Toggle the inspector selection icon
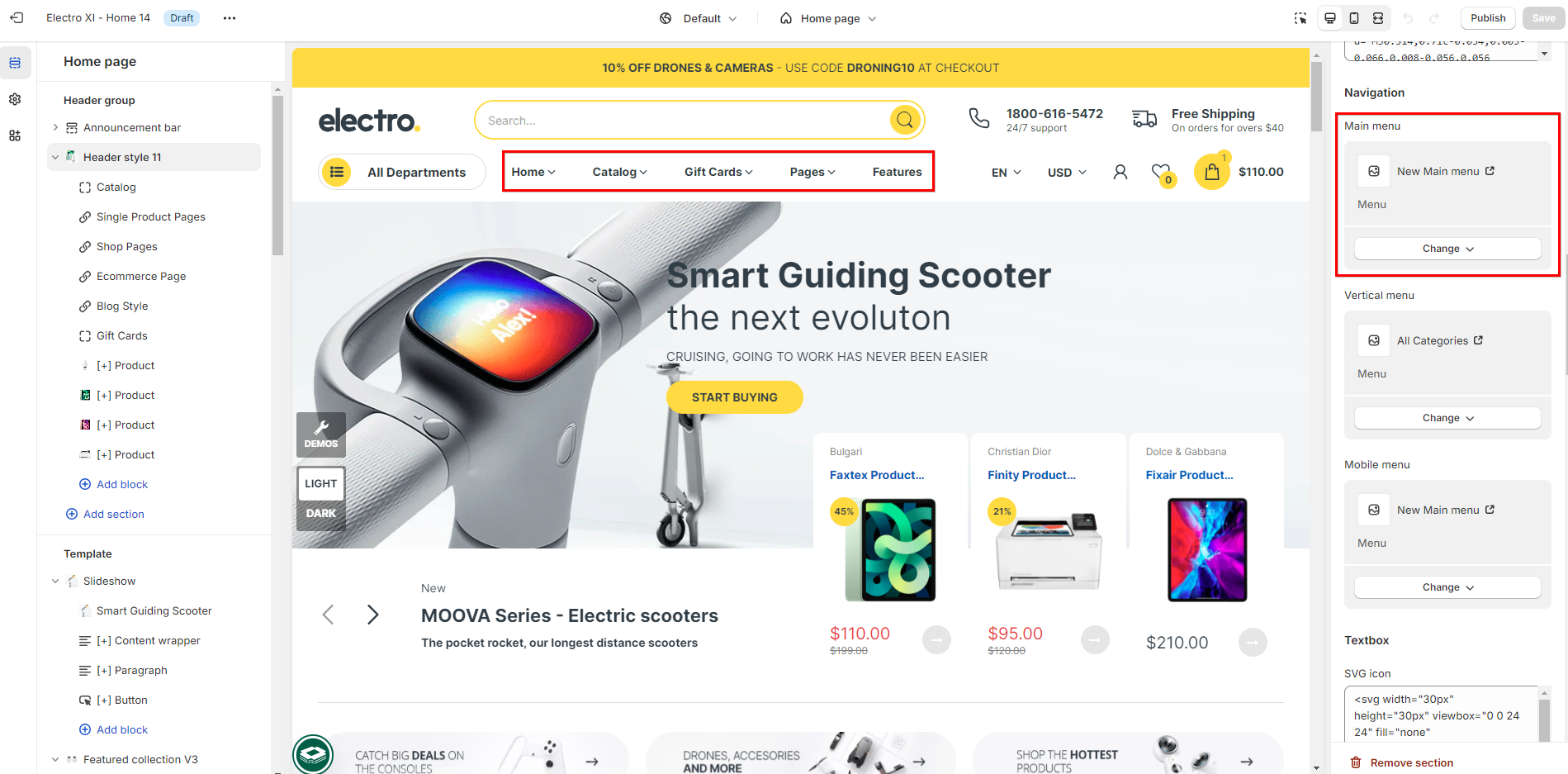Screen dimensions: 1568x774 click(1300, 18)
